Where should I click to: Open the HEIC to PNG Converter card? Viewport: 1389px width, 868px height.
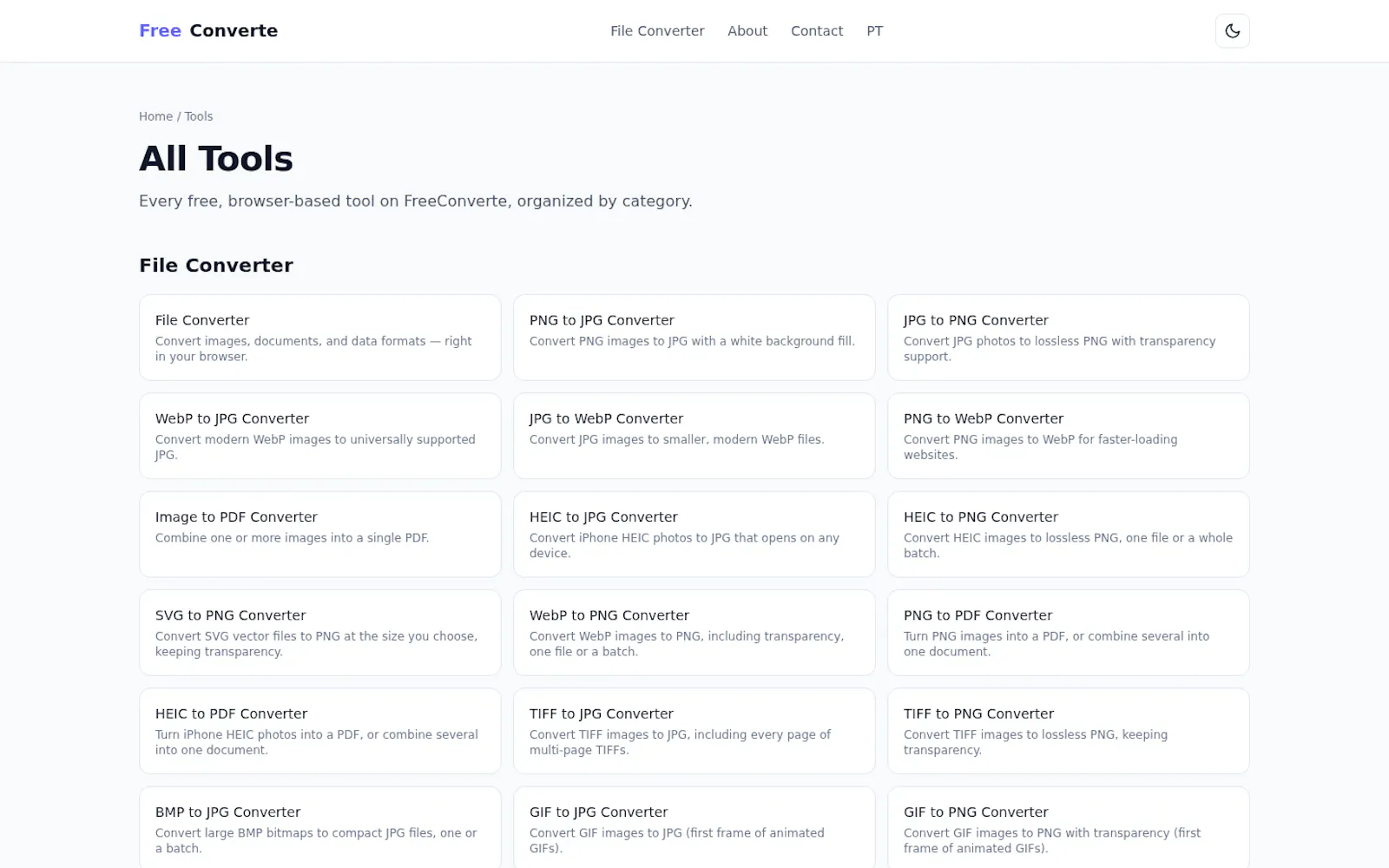[1069, 534]
